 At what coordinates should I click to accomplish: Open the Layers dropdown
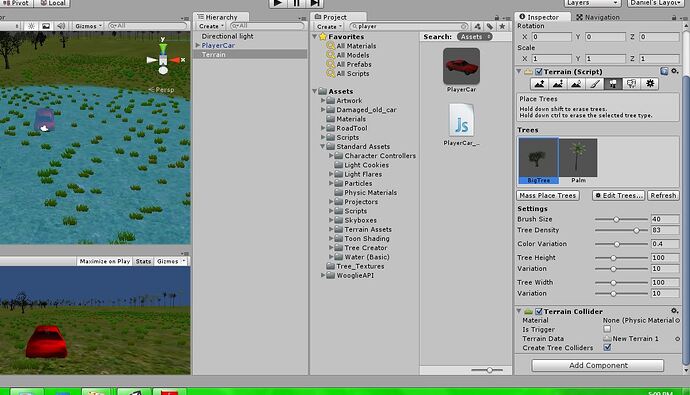592,3
